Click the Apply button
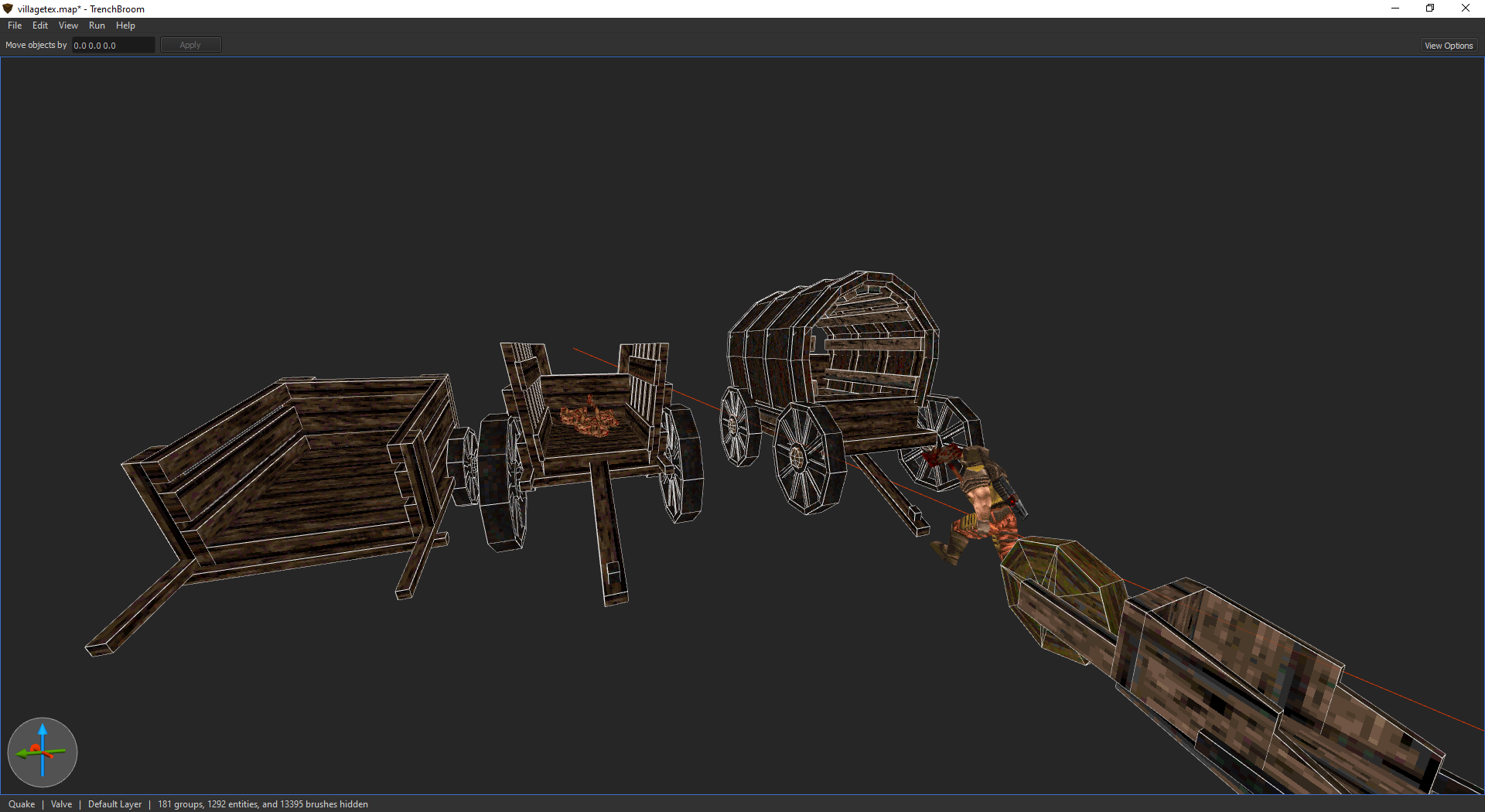Image resolution: width=1485 pixels, height=812 pixels. pyautogui.click(x=190, y=46)
